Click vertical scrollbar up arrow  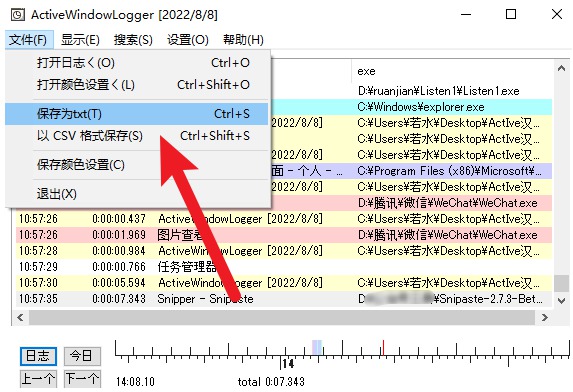[561, 69]
